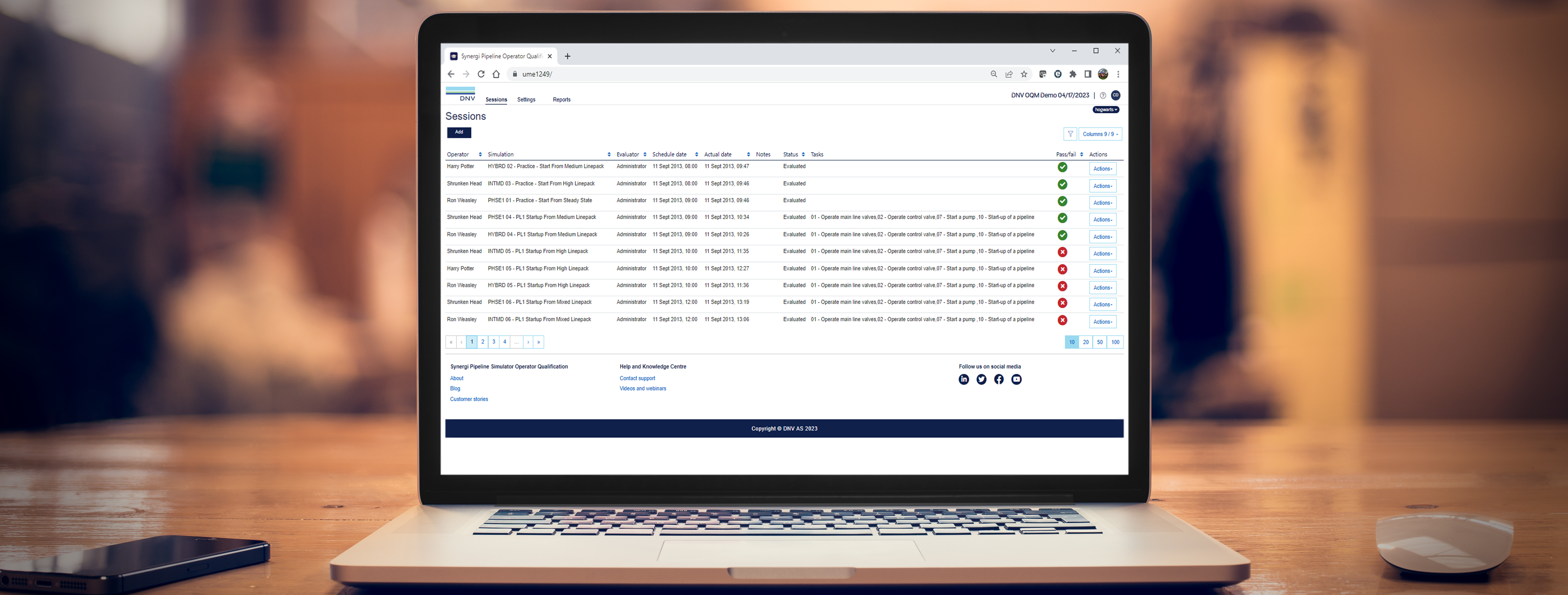Visit the Facebook social icon
Viewport: 1568px width, 595px height.
click(x=999, y=380)
